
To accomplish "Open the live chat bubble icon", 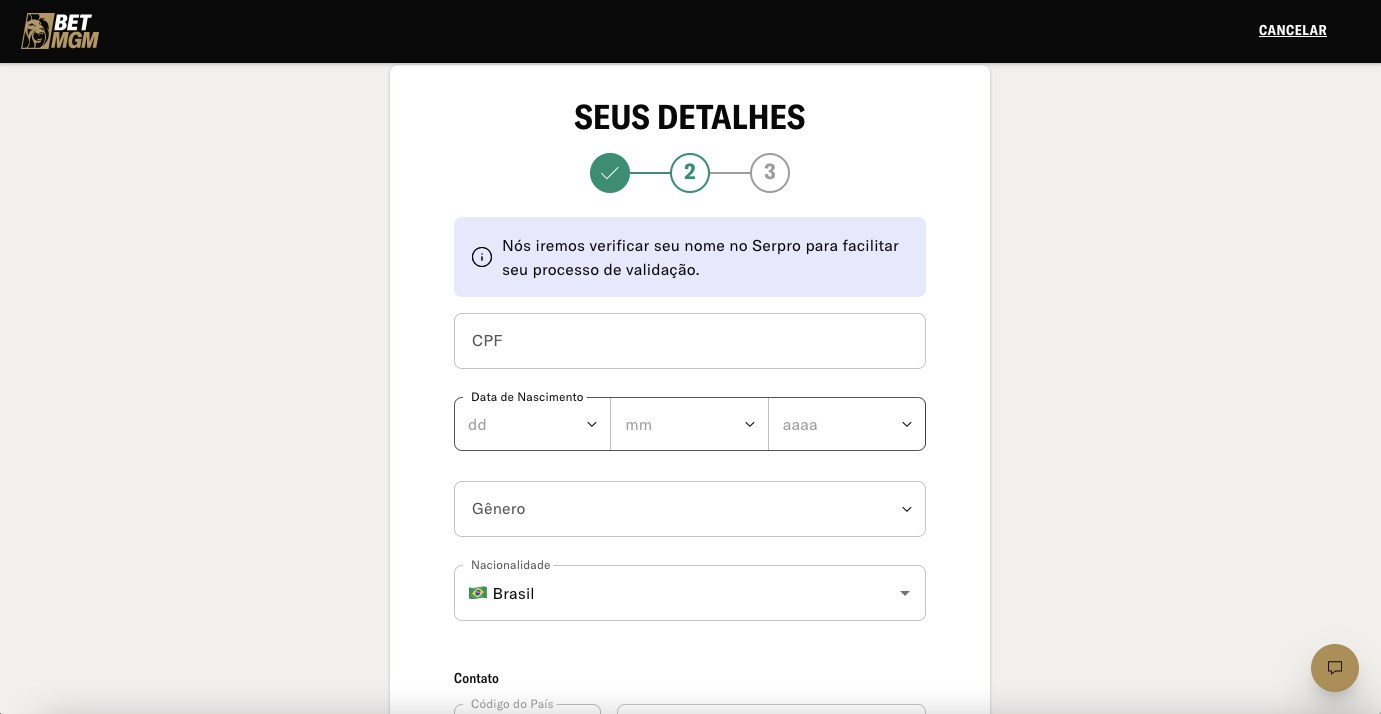I will [x=1335, y=668].
